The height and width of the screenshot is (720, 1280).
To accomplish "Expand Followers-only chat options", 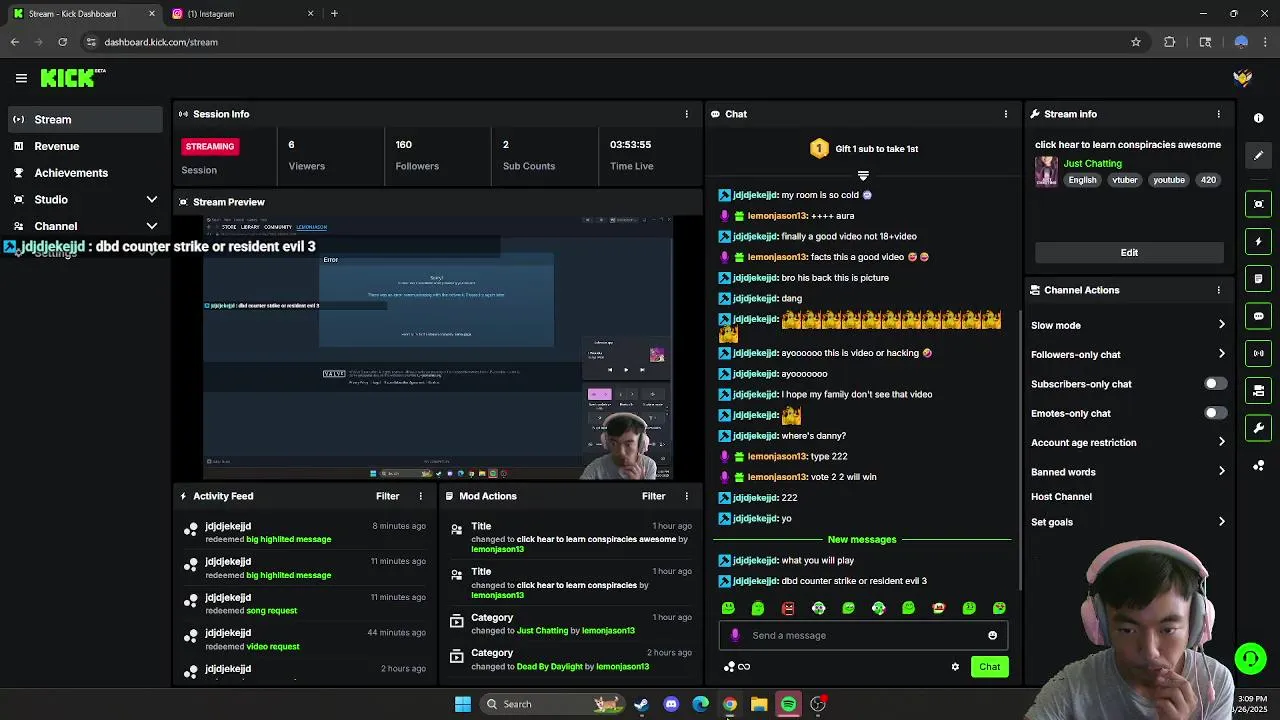I will pos(1221,354).
